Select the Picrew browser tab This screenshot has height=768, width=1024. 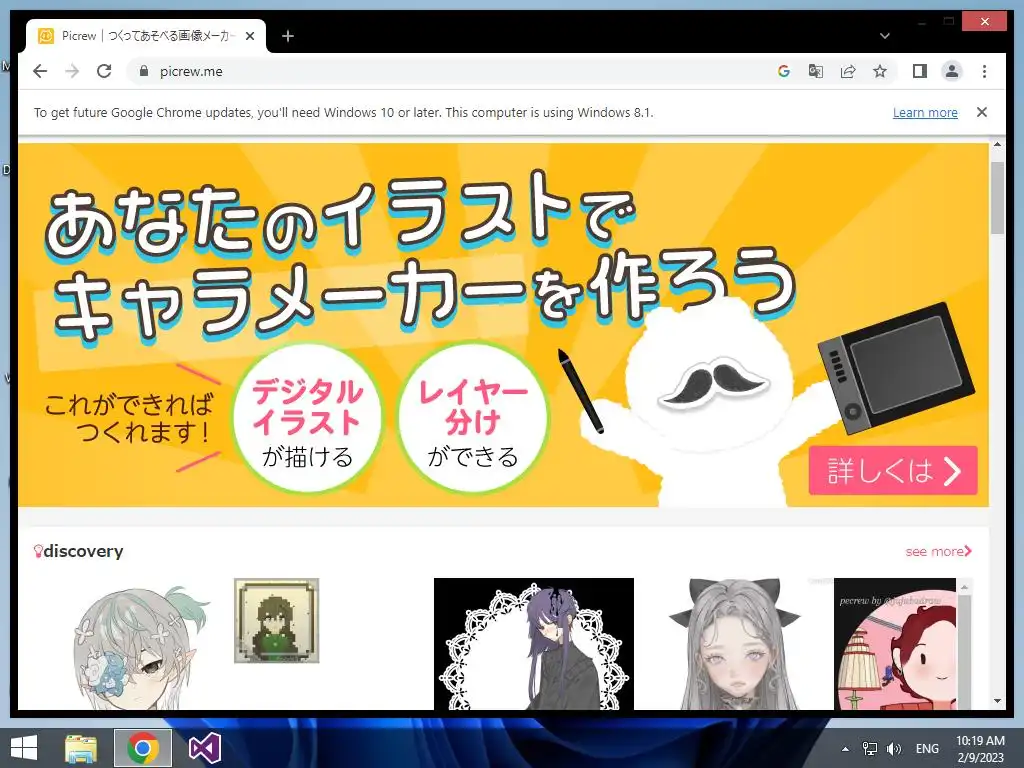(146, 36)
